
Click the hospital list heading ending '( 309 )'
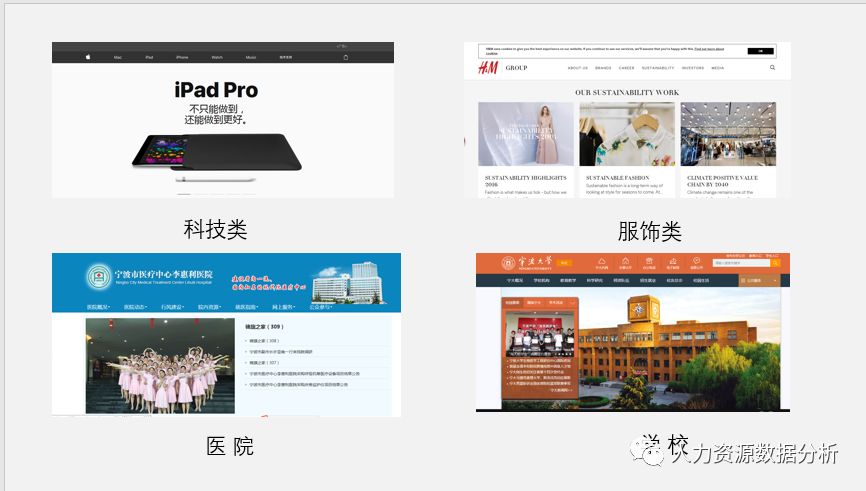pyautogui.click(x=265, y=327)
